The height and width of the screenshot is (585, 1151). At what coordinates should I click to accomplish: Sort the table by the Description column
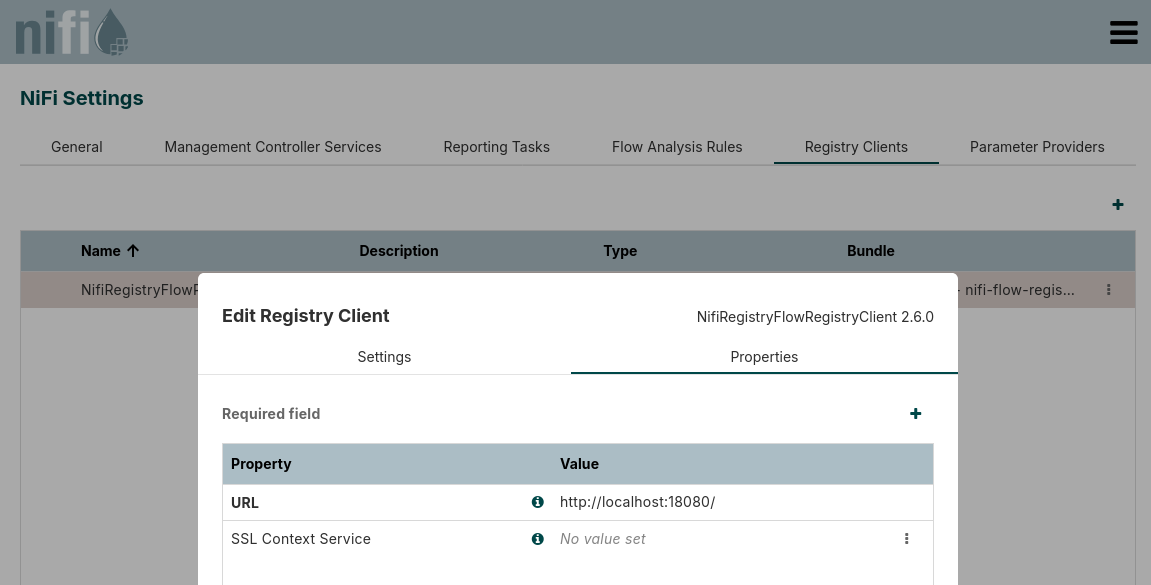(398, 251)
